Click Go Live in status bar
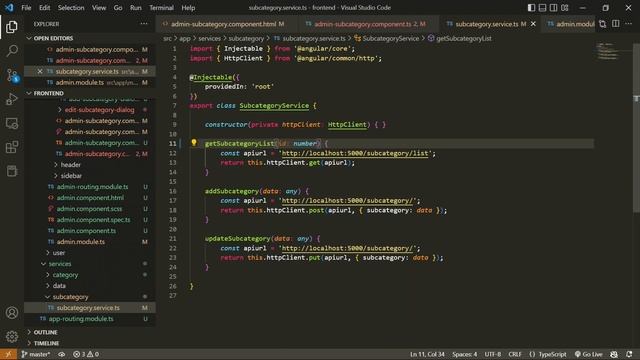Image resolution: width=640 pixels, height=360 pixels. click(589, 354)
